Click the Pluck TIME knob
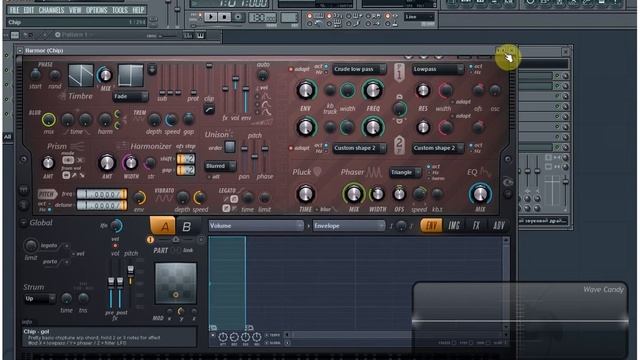640x360 pixels. [x=305, y=194]
